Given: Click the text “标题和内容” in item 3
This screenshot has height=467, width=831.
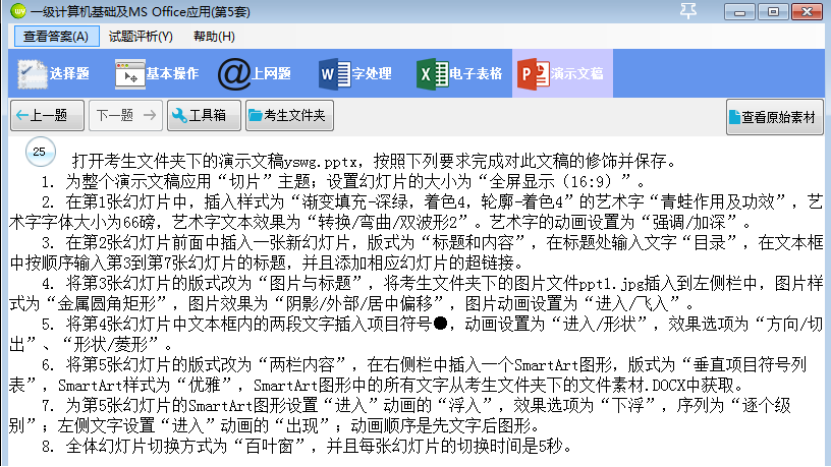Looking at the screenshot, I should tap(473, 242).
